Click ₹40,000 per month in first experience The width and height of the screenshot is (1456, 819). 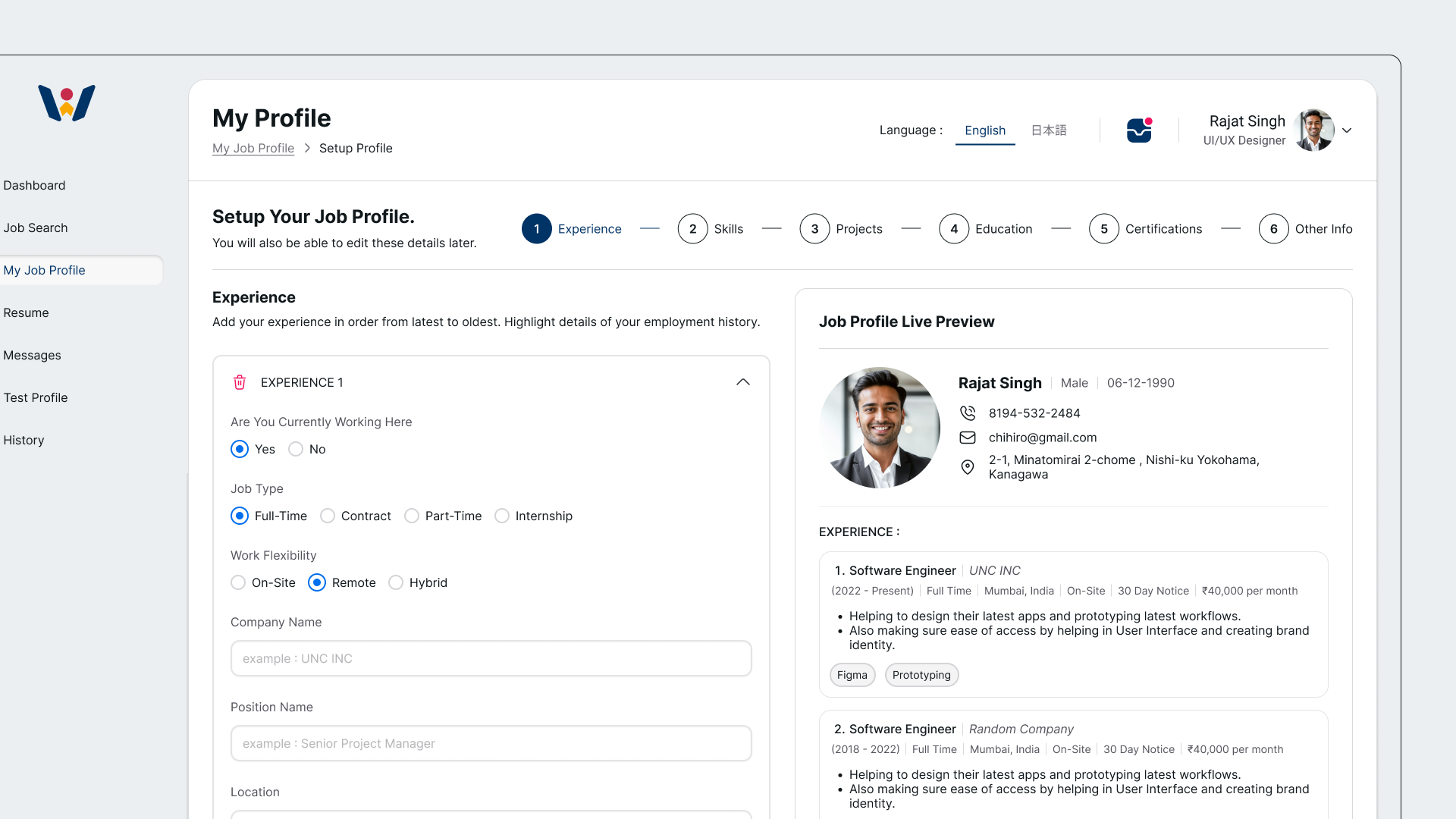coord(1250,591)
